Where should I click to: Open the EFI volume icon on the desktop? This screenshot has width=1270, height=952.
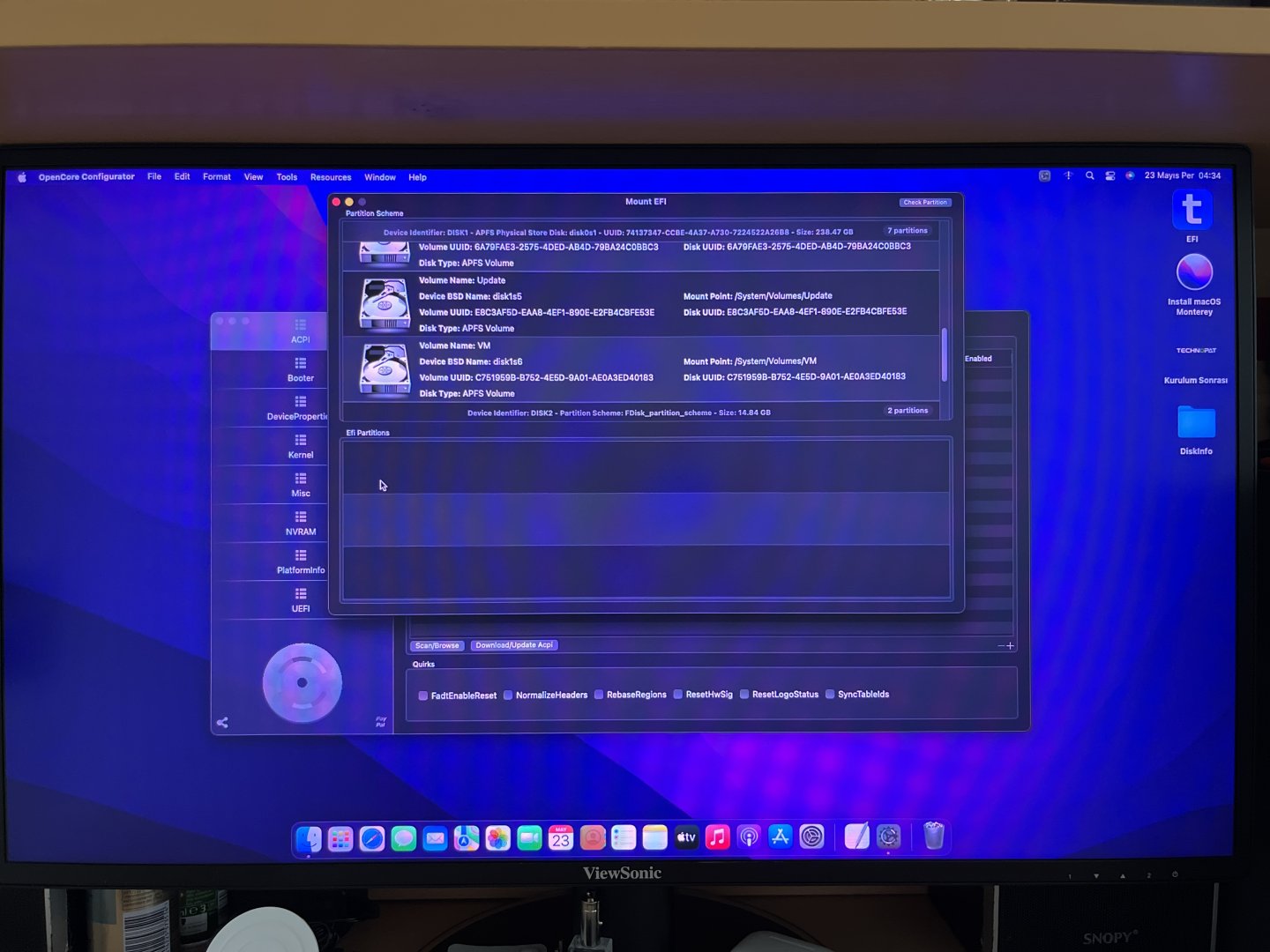pos(1192,211)
